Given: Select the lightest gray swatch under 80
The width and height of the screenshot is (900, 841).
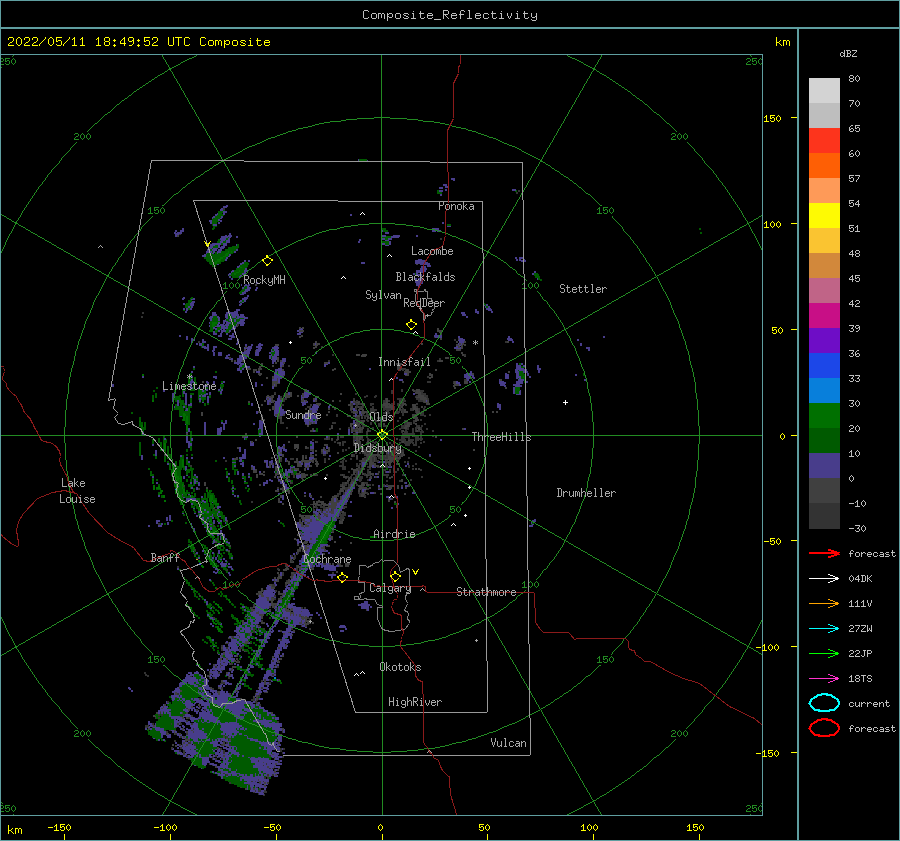Looking at the screenshot, I should click(x=824, y=91).
